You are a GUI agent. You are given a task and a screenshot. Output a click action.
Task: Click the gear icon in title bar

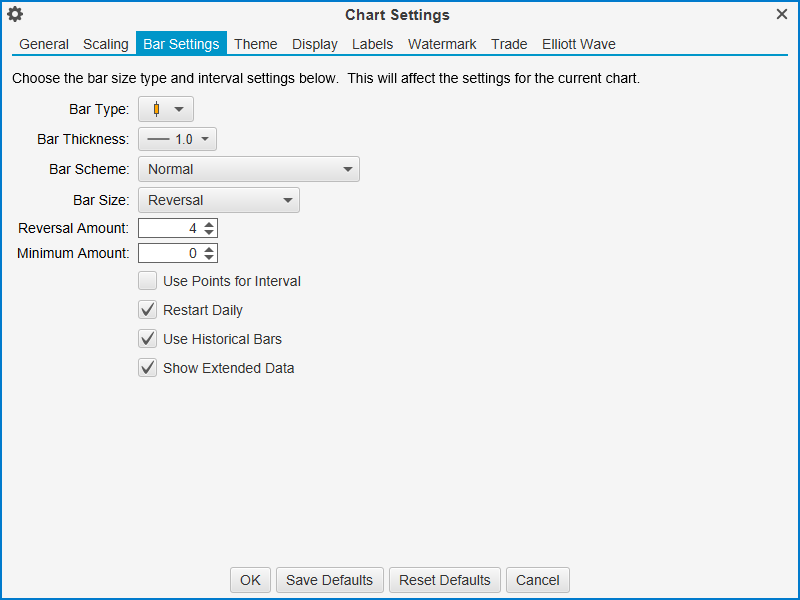click(x=15, y=14)
